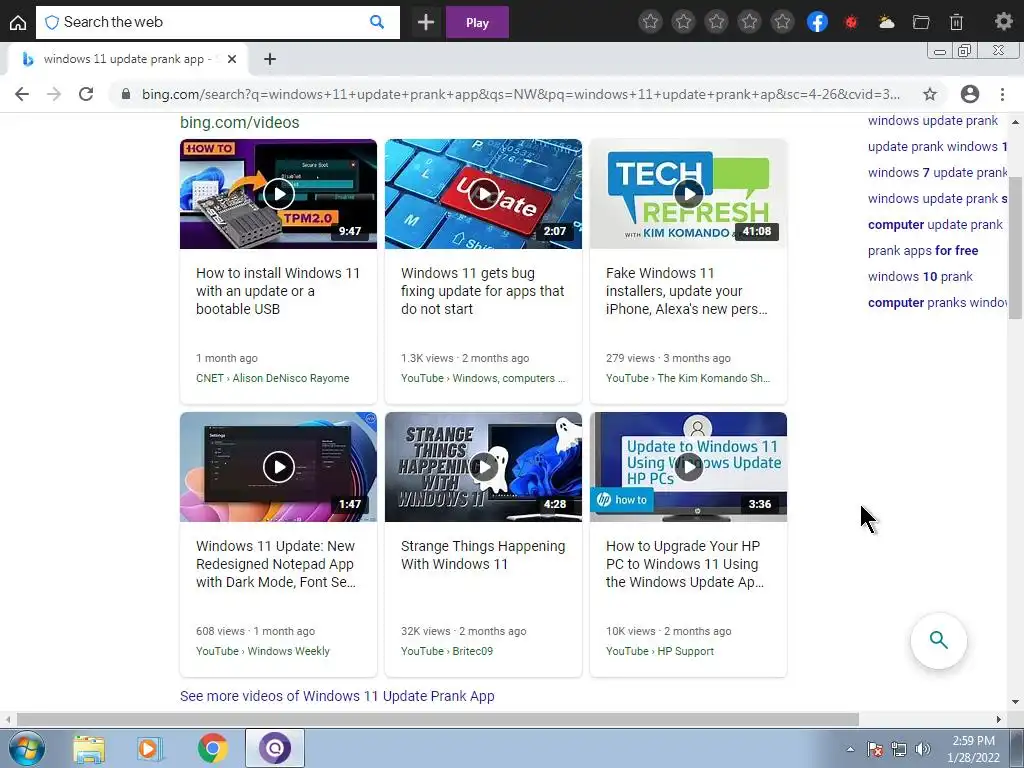Click 'YouTube › Britec09' source text

pos(447,651)
